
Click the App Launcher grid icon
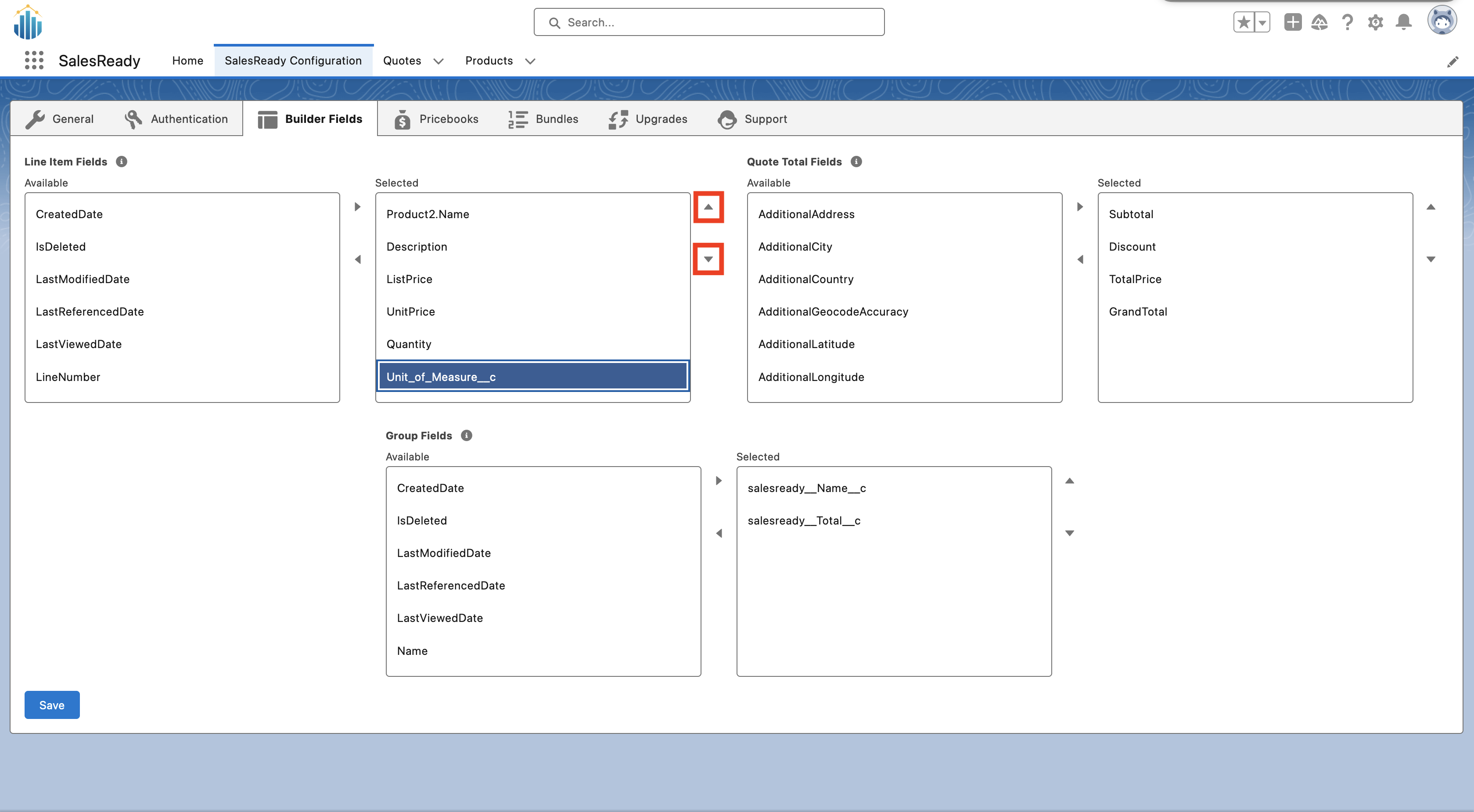34,61
